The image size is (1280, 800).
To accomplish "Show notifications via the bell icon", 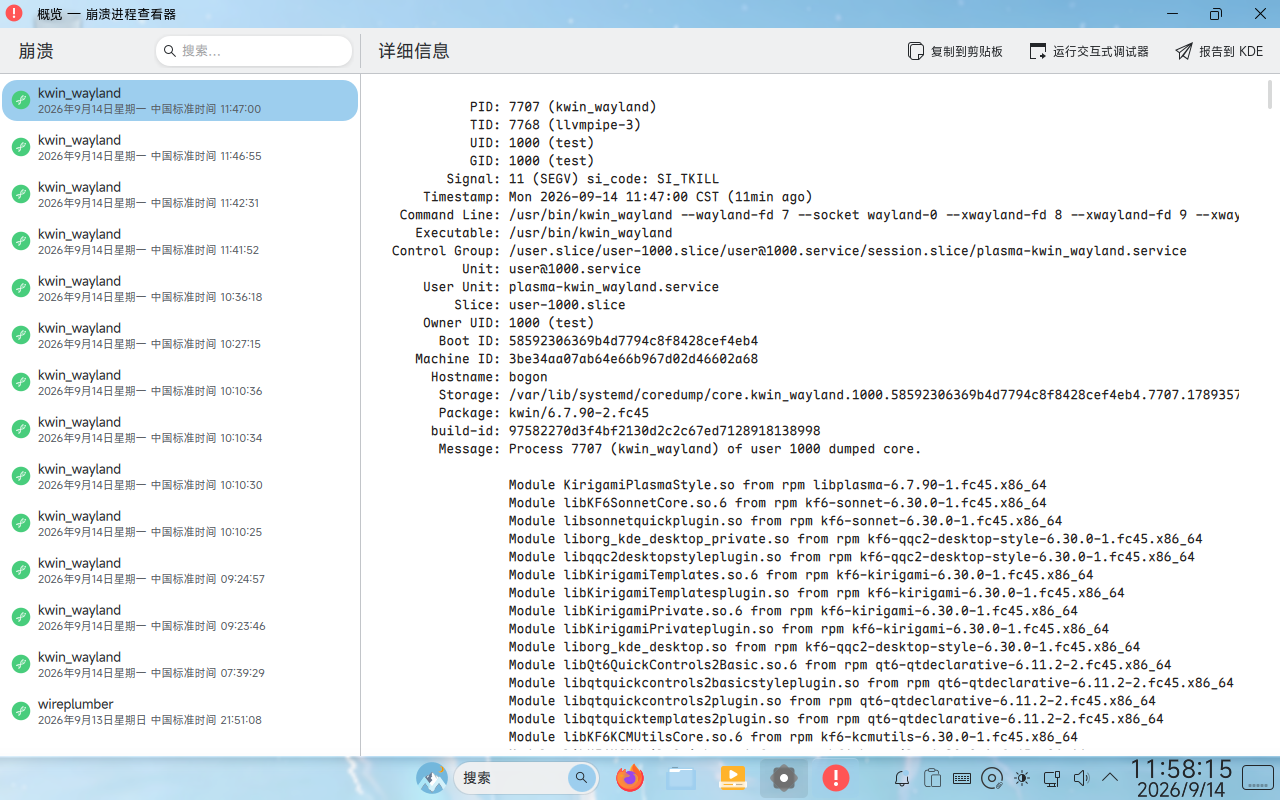I will 902,778.
